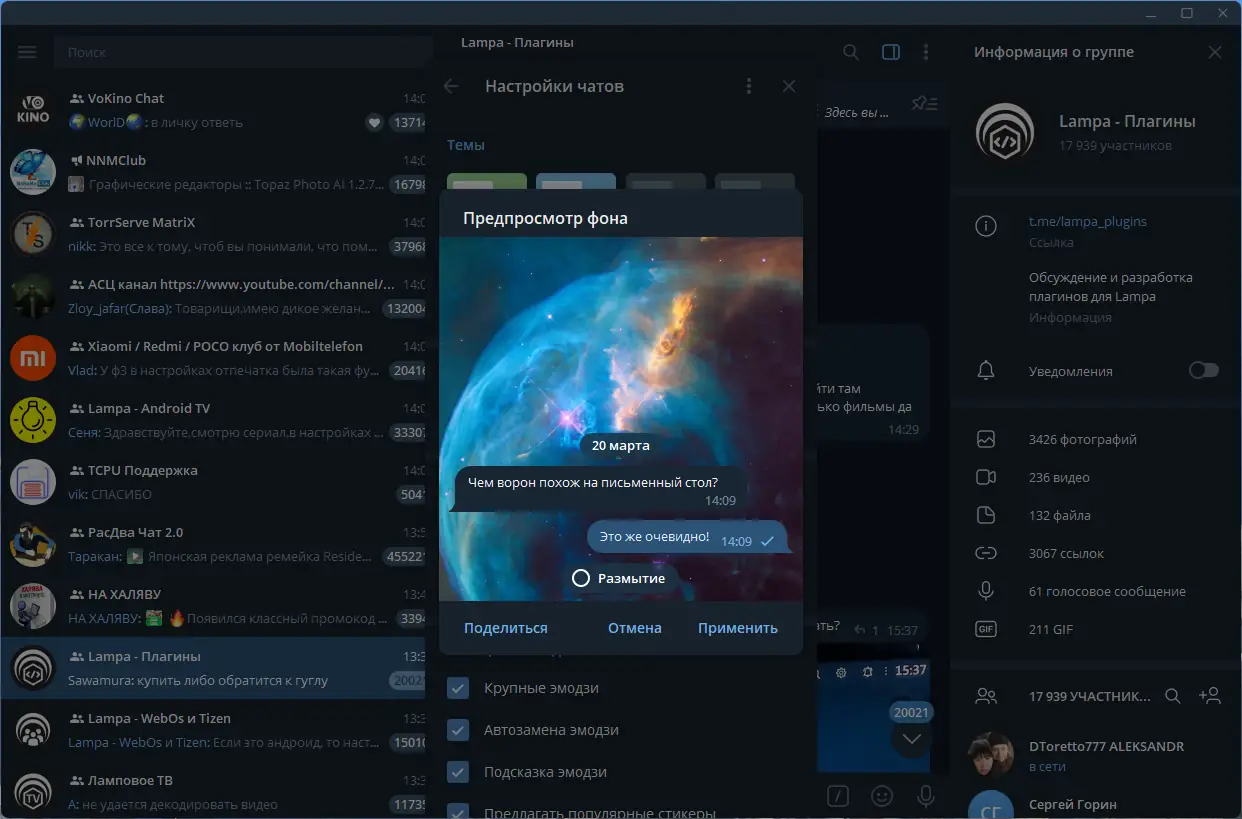Jump to bottom with down-arrow button
Viewport: 1242px width, 819px height.
pyautogui.click(x=912, y=739)
